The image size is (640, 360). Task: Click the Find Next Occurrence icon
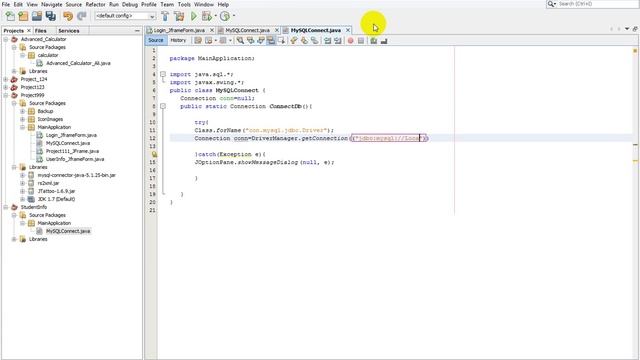pos(261,40)
